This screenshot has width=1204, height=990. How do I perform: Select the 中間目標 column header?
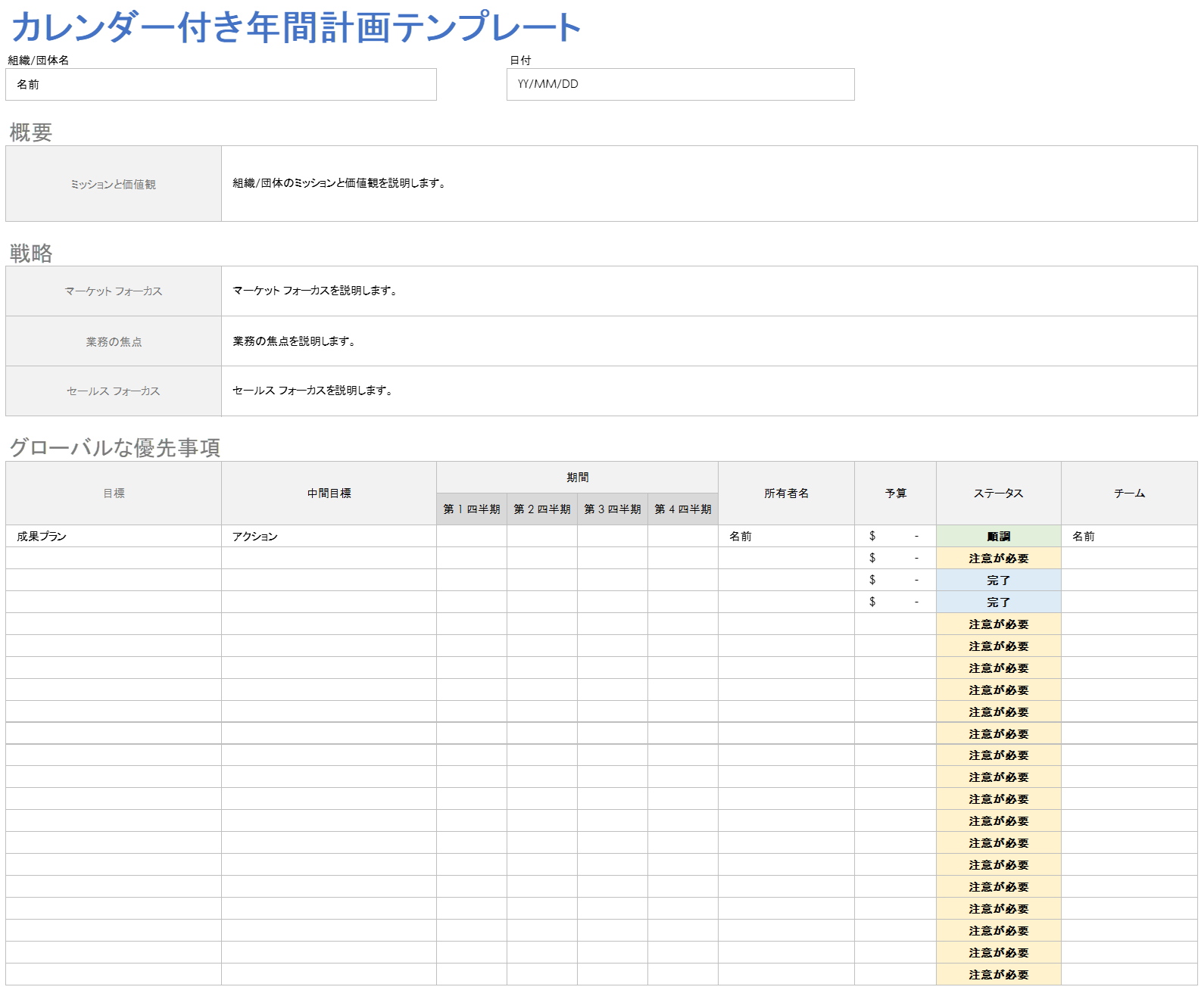coord(329,493)
